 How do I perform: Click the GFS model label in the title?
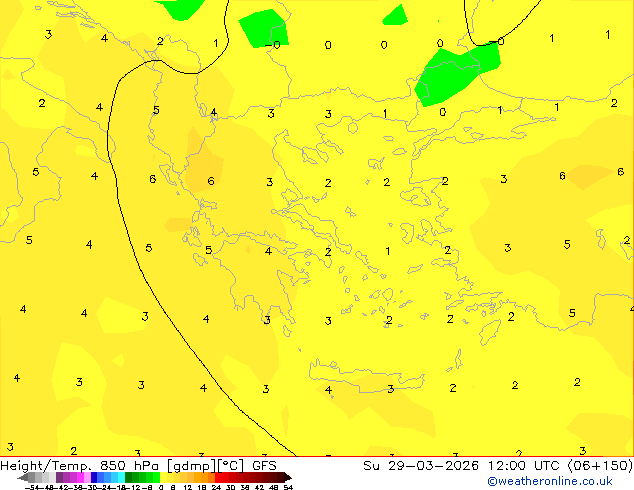(x=264, y=466)
